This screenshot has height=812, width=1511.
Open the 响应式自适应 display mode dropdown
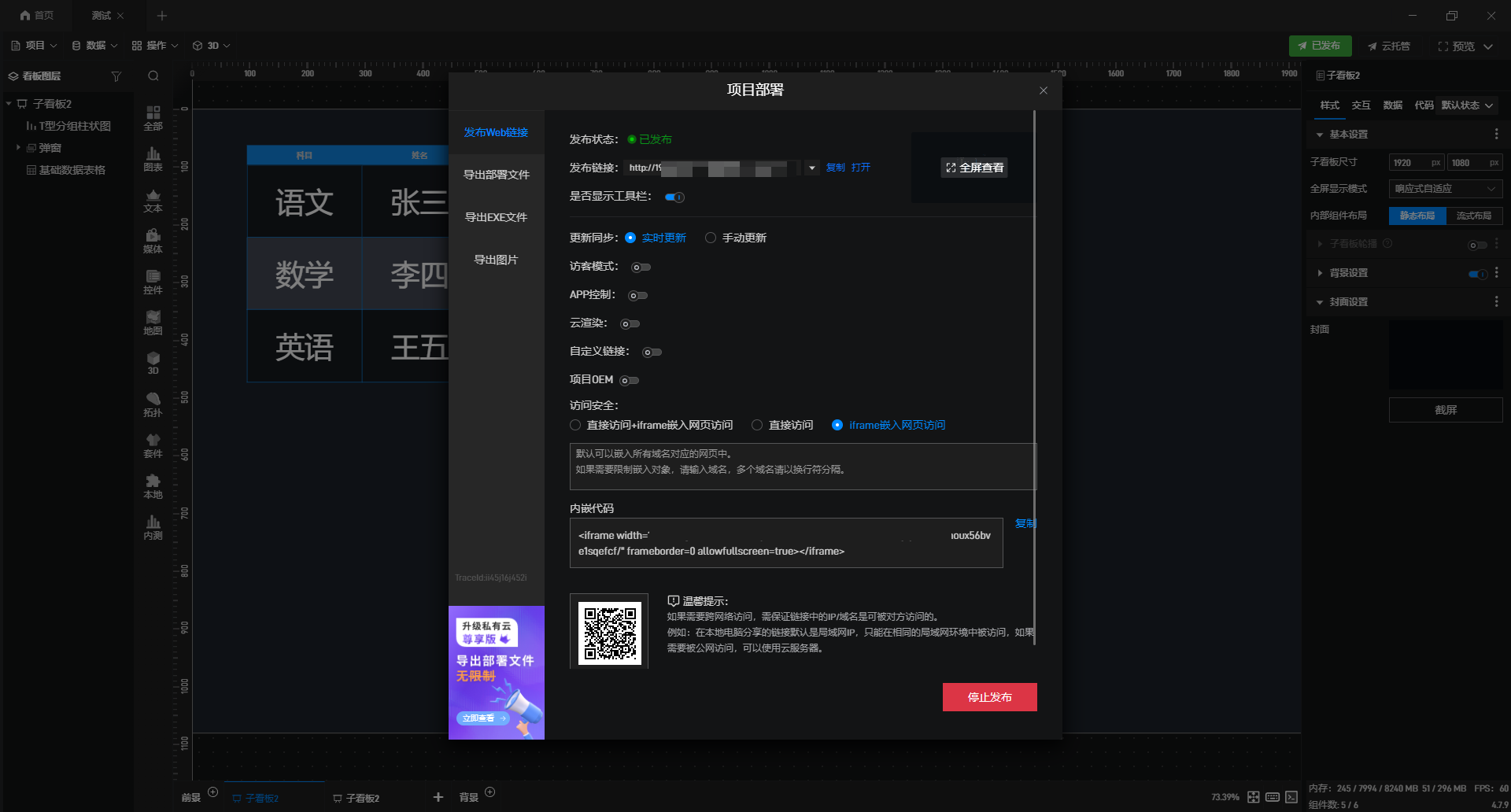[1446, 189]
